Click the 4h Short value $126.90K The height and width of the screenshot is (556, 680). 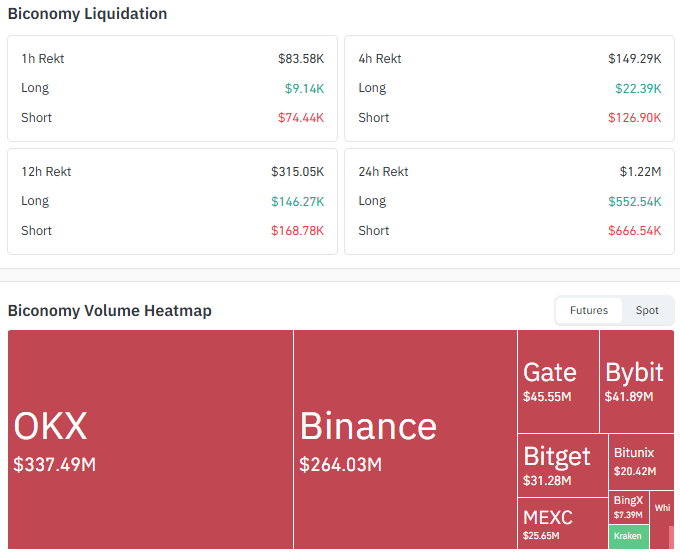634,118
